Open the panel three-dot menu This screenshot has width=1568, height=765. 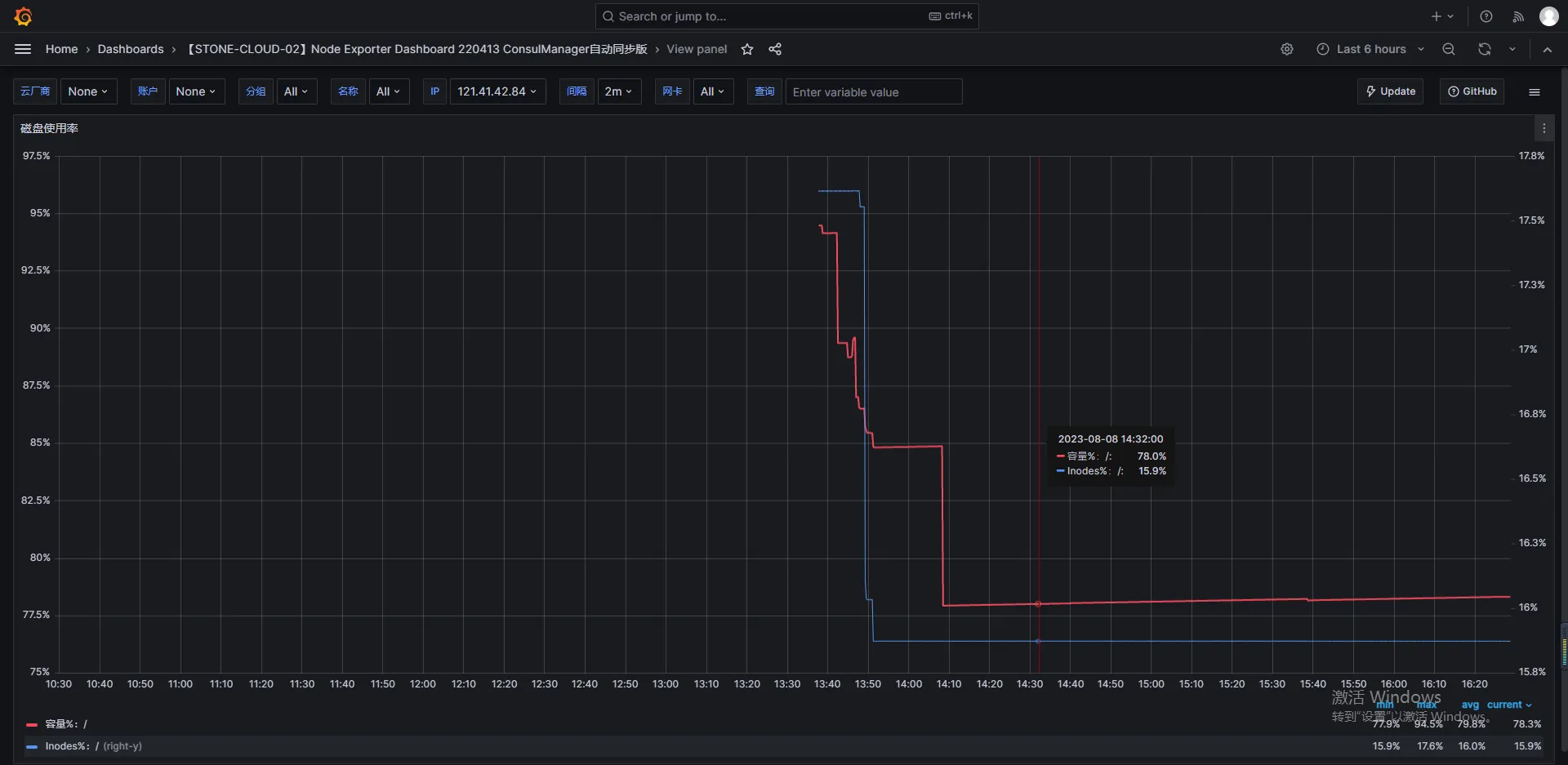pos(1543,128)
